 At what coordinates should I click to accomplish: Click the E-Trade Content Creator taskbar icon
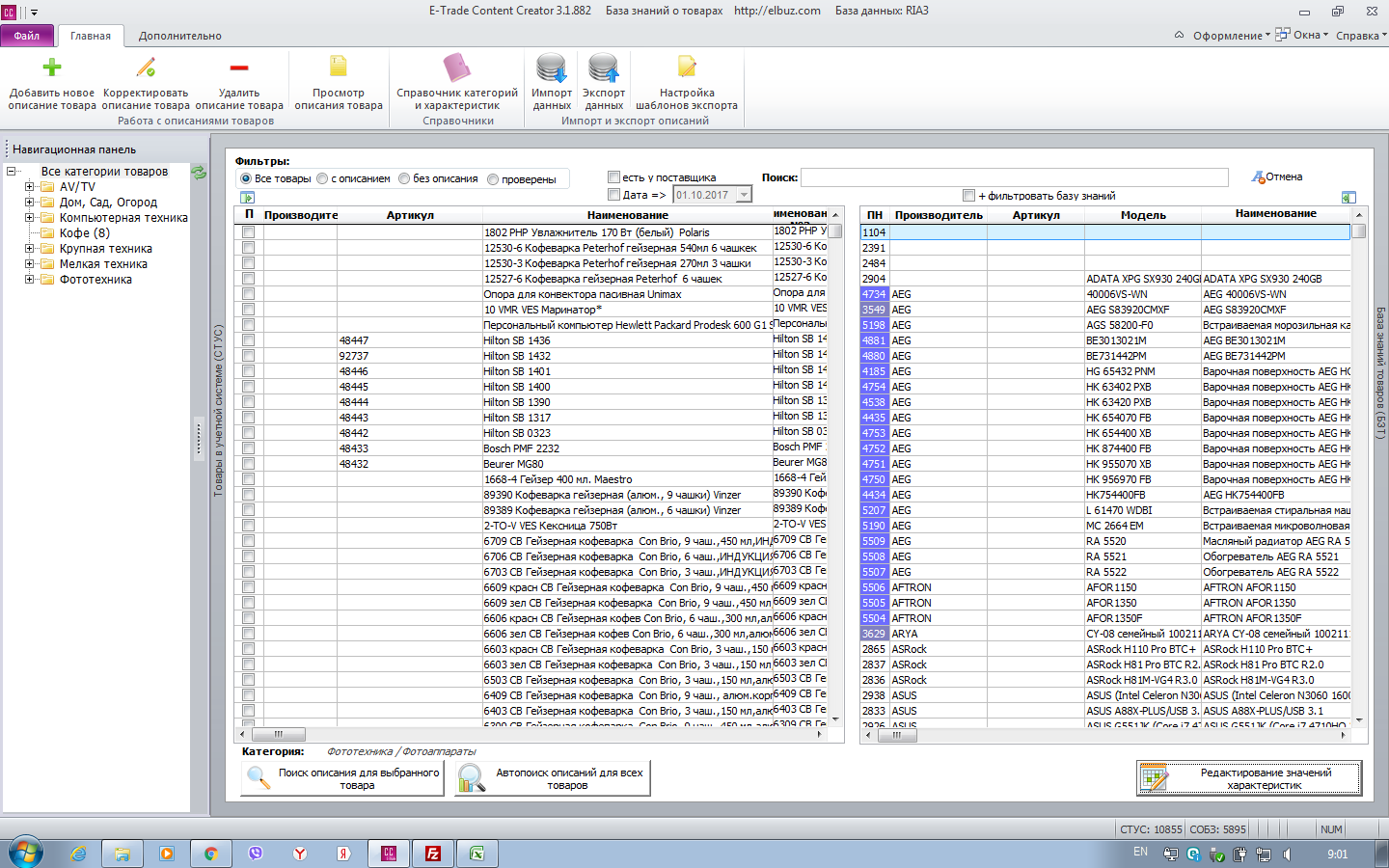tap(389, 854)
